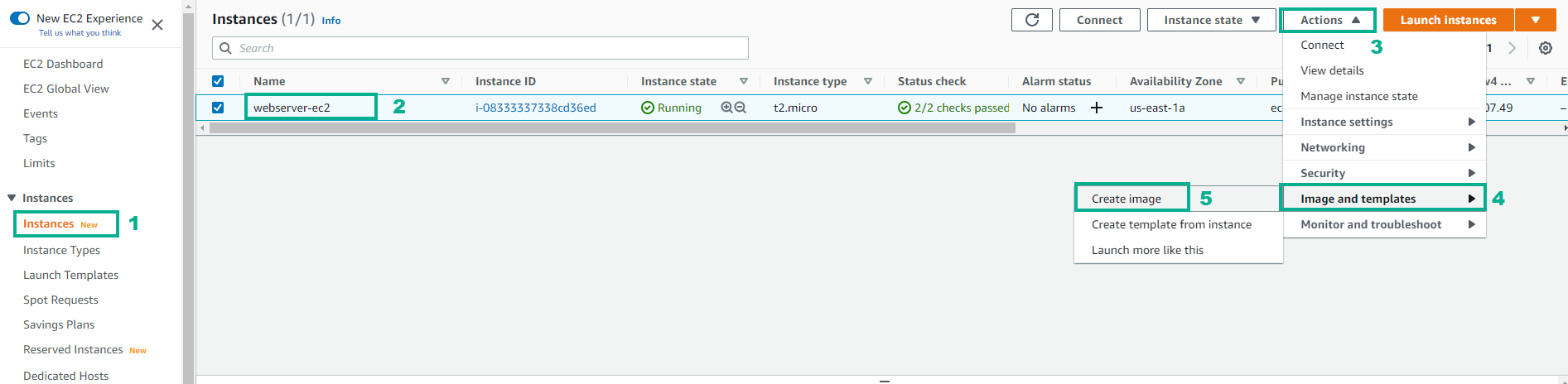
Task: Click the us-east-1a zone cell
Action: coord(1157,108)
